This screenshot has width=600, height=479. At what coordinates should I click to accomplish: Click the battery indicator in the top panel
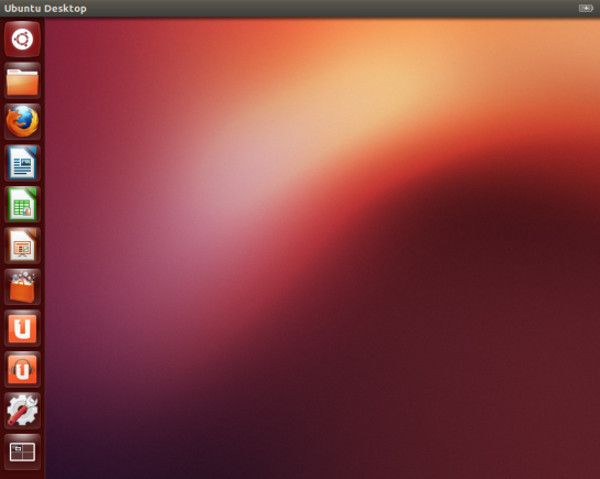pos(585,8)
